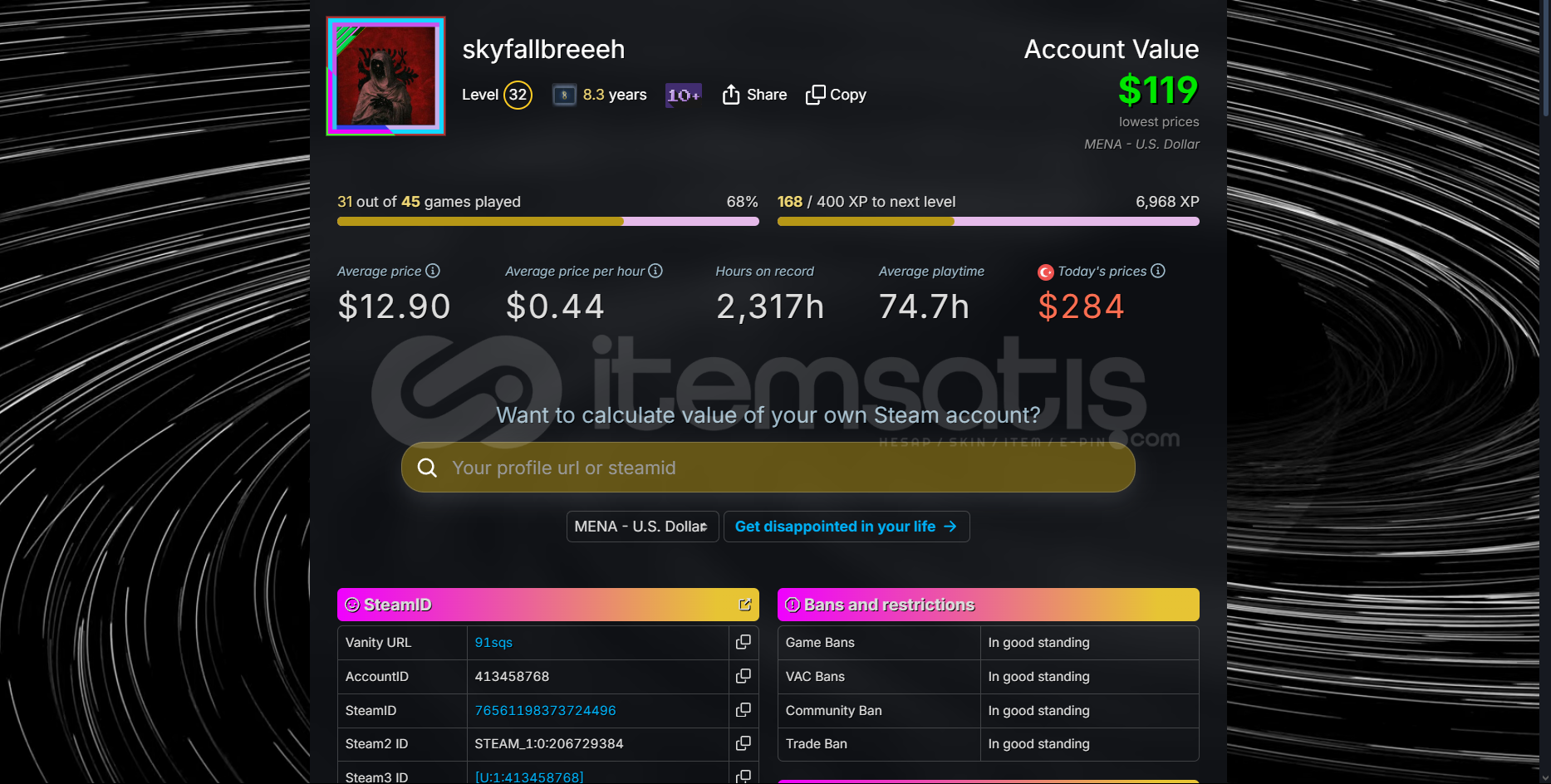
Task: Click the 8 years of service badge
Action: pos(564,95)
